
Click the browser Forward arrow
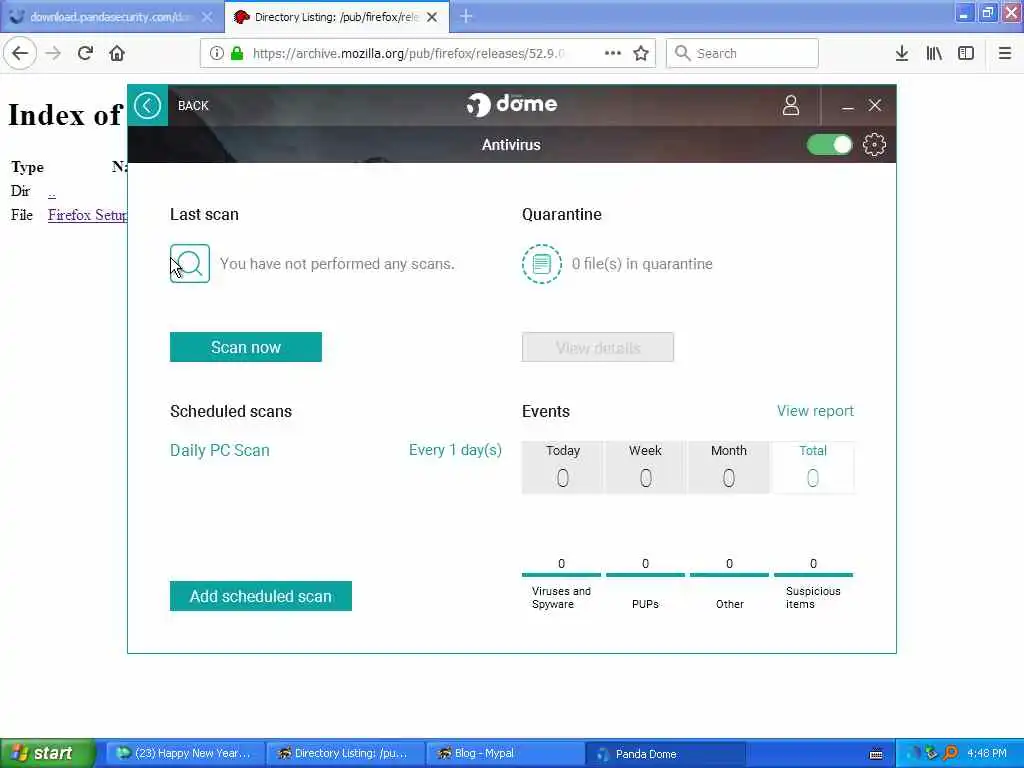[53, 54]
